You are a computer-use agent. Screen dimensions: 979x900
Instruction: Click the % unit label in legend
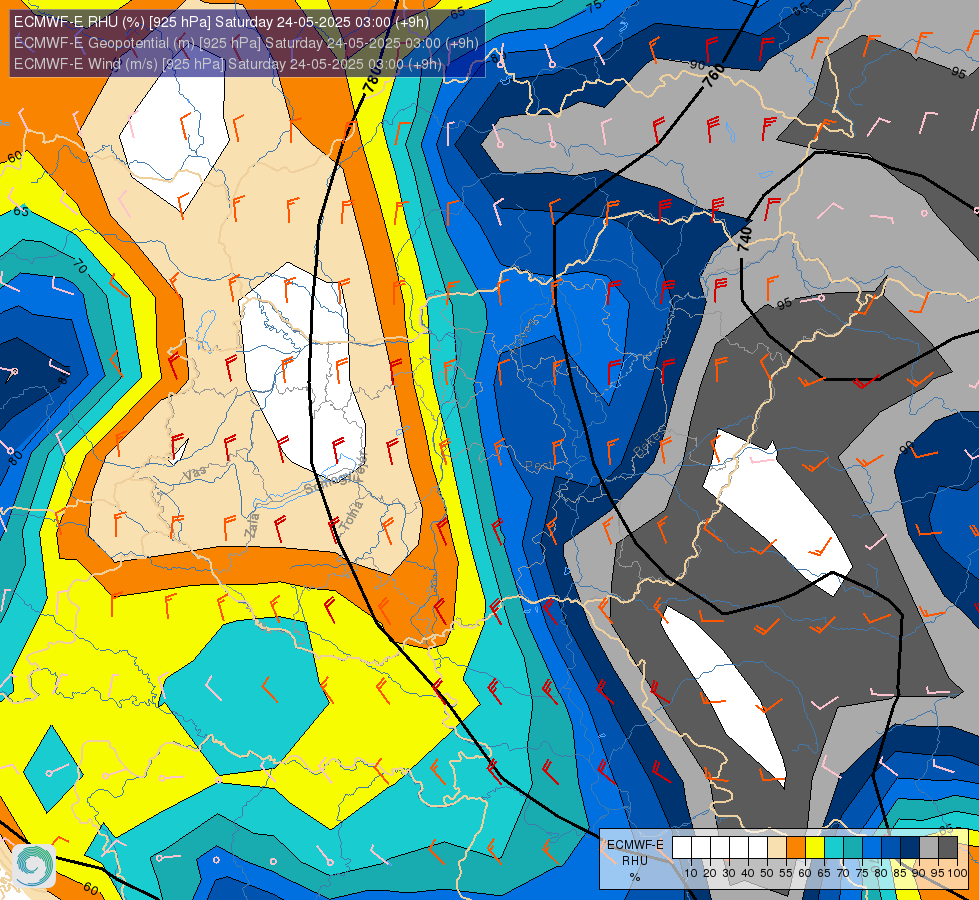click(x=635, y=876)
